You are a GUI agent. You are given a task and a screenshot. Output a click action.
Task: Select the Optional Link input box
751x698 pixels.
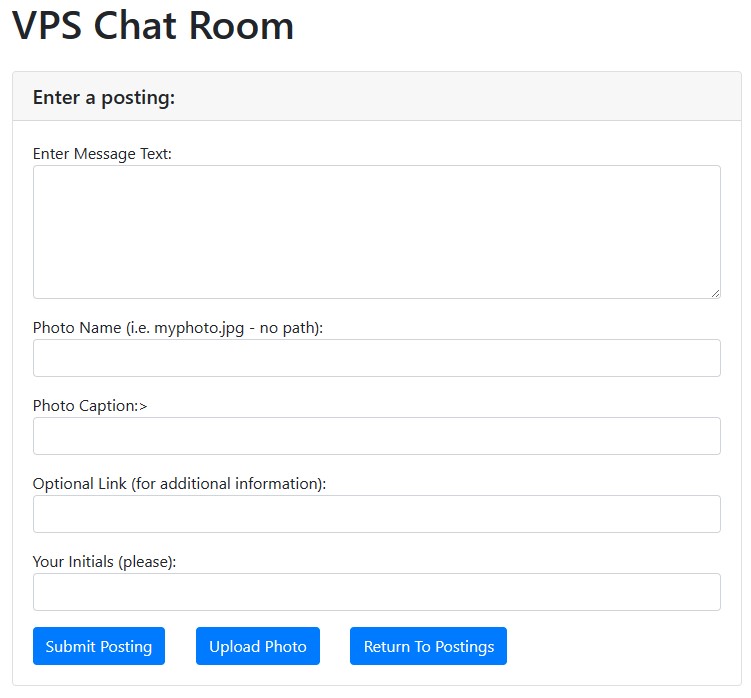tap(376, 514)
